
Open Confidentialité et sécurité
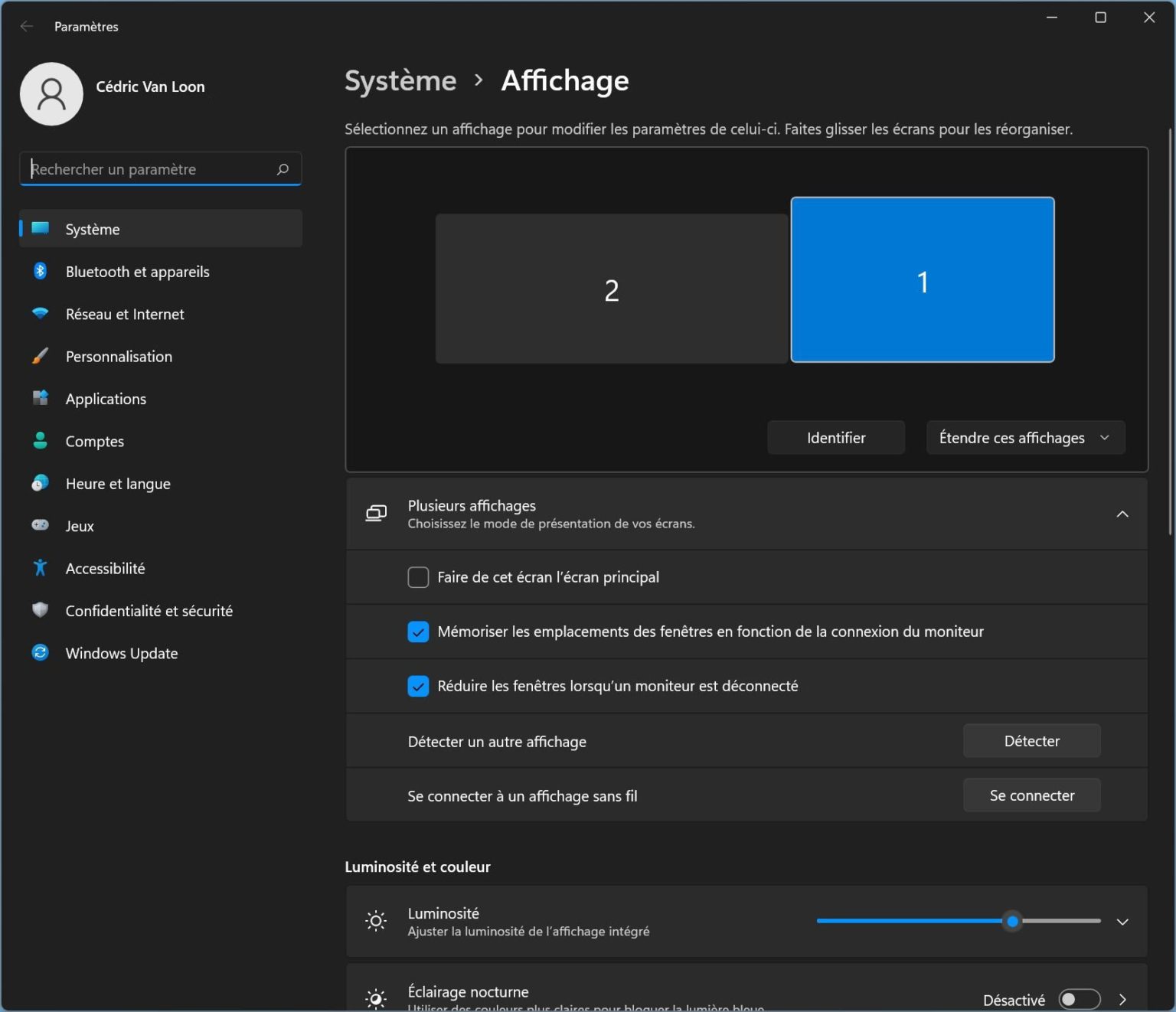click(x=161, y=611)
